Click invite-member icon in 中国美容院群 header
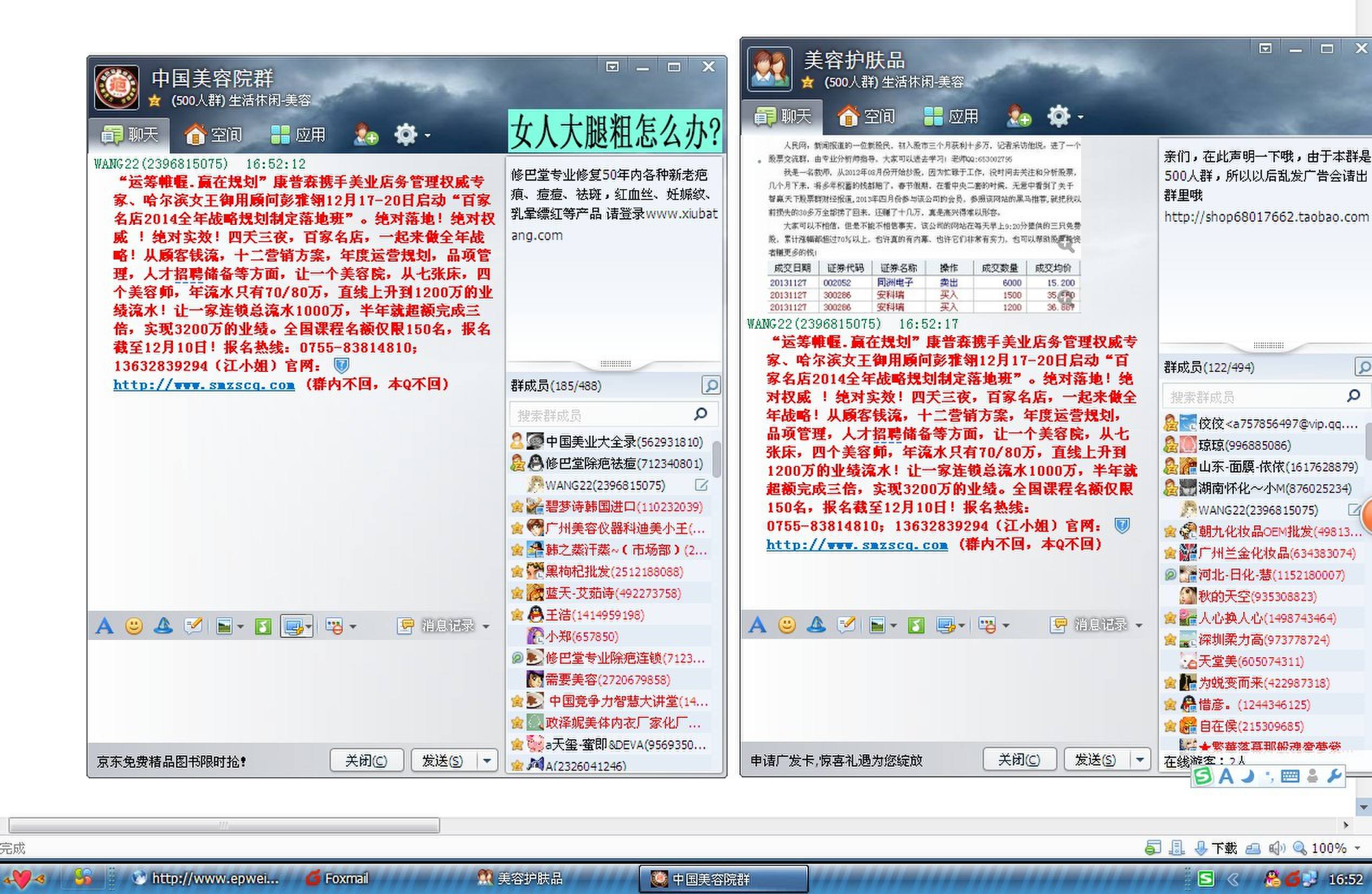Viewport: 1372px width, 894px height. [x=365, y=134]
